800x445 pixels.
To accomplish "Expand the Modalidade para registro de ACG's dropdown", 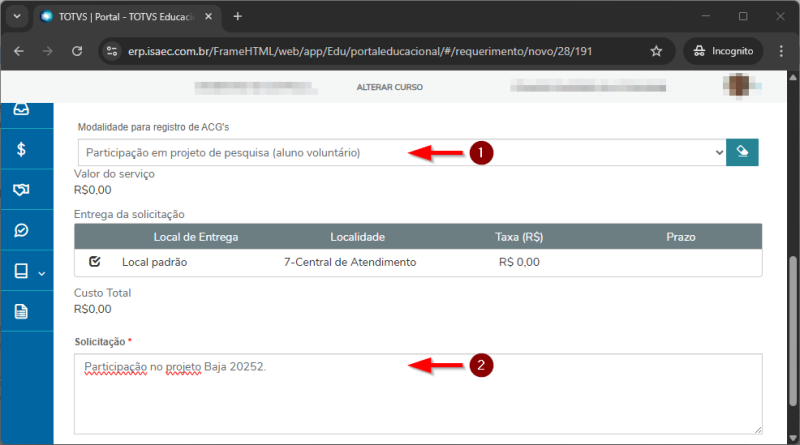I will pos(402,152).
